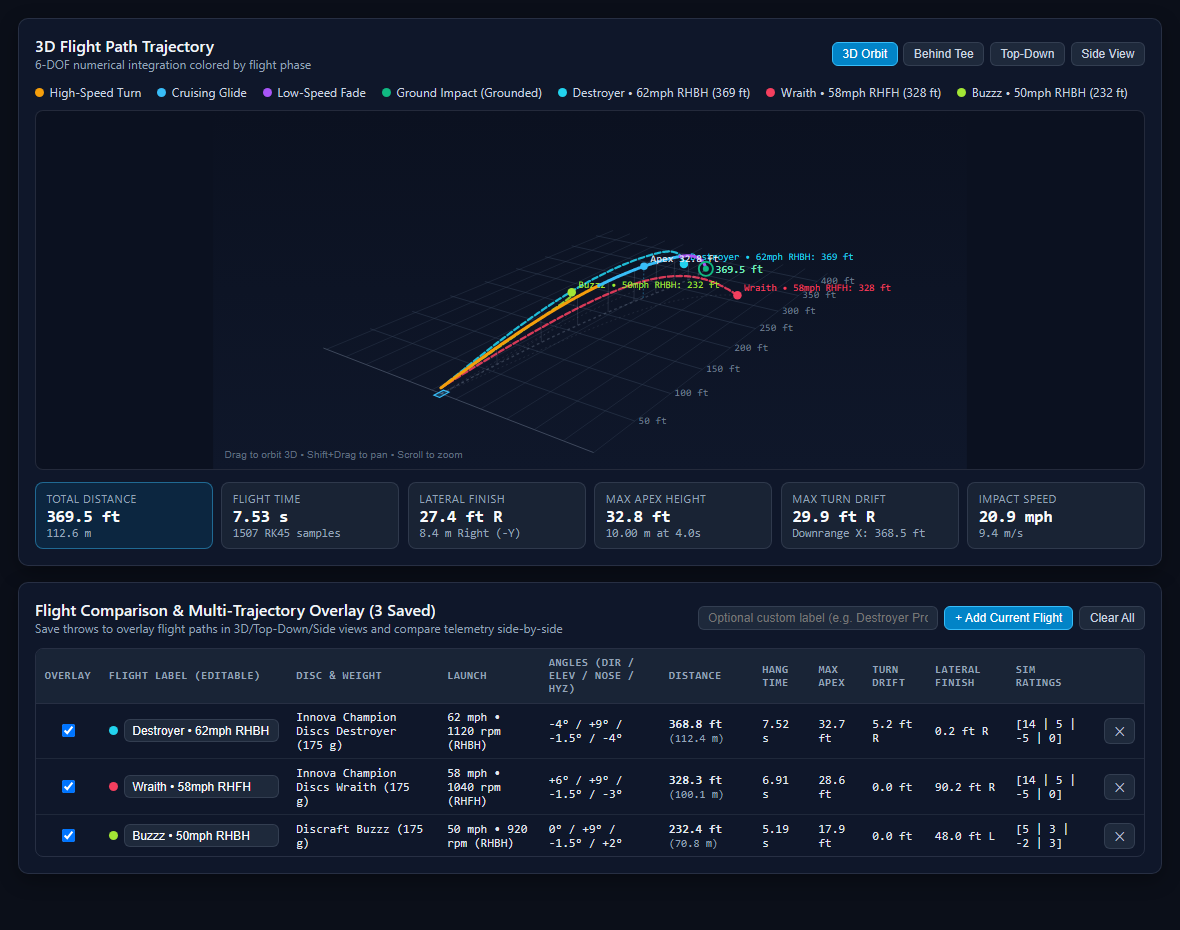Screen dimensions: 1180x930
Task: Remove the Wraith flight row
Action: point(1119,787)
